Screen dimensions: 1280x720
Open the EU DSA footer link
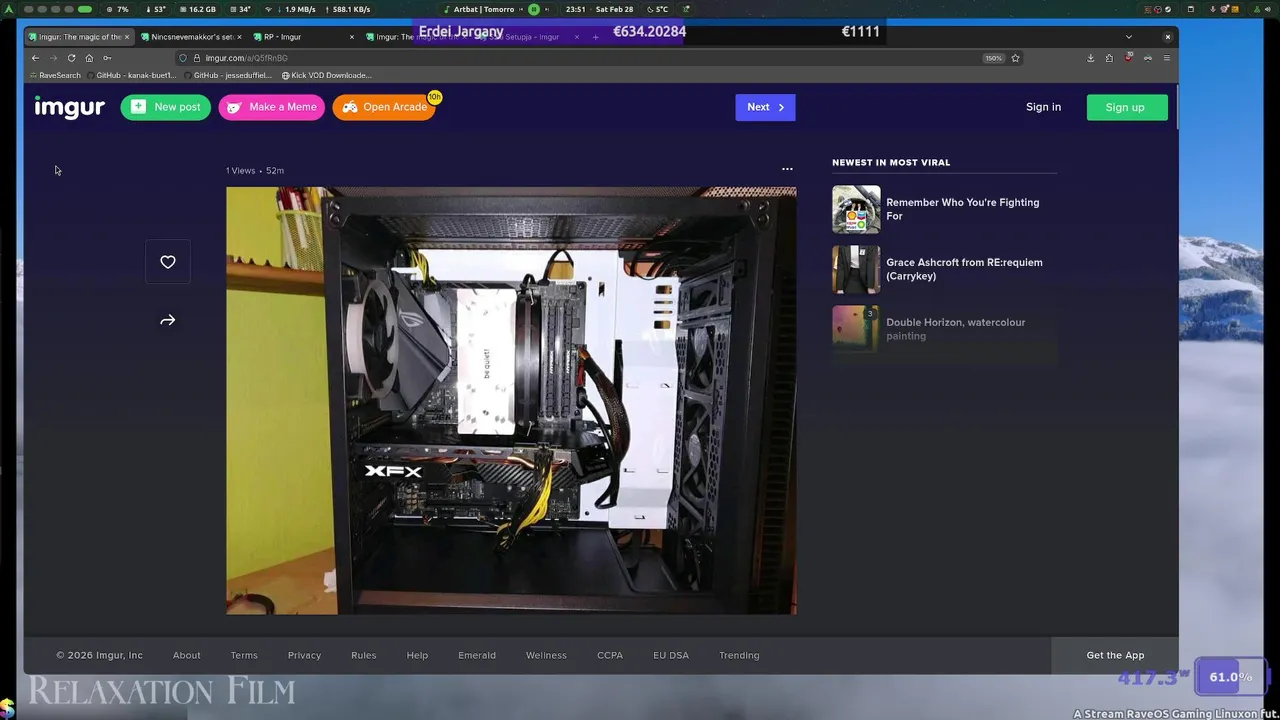pos(671,655)
